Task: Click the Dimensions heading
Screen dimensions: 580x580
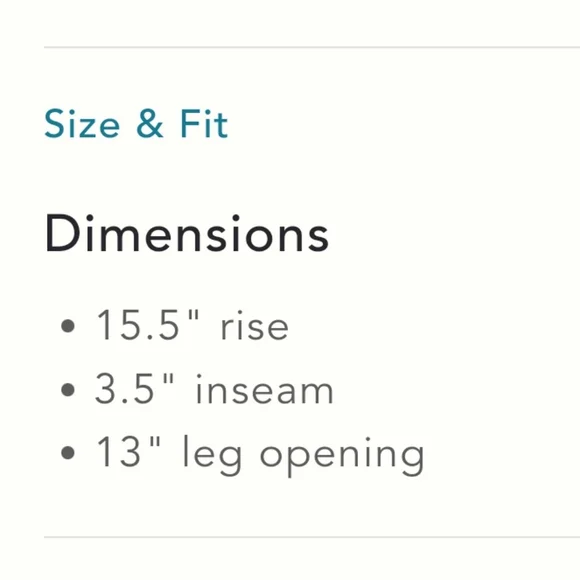Action: [187, 234]
